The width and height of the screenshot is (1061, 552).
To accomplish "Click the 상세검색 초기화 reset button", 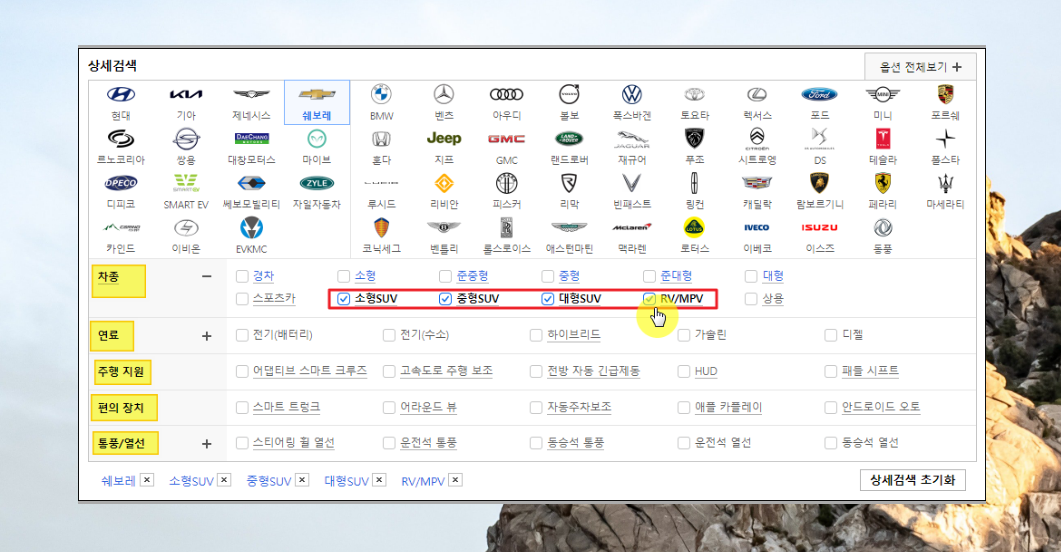I will (912, 480).
